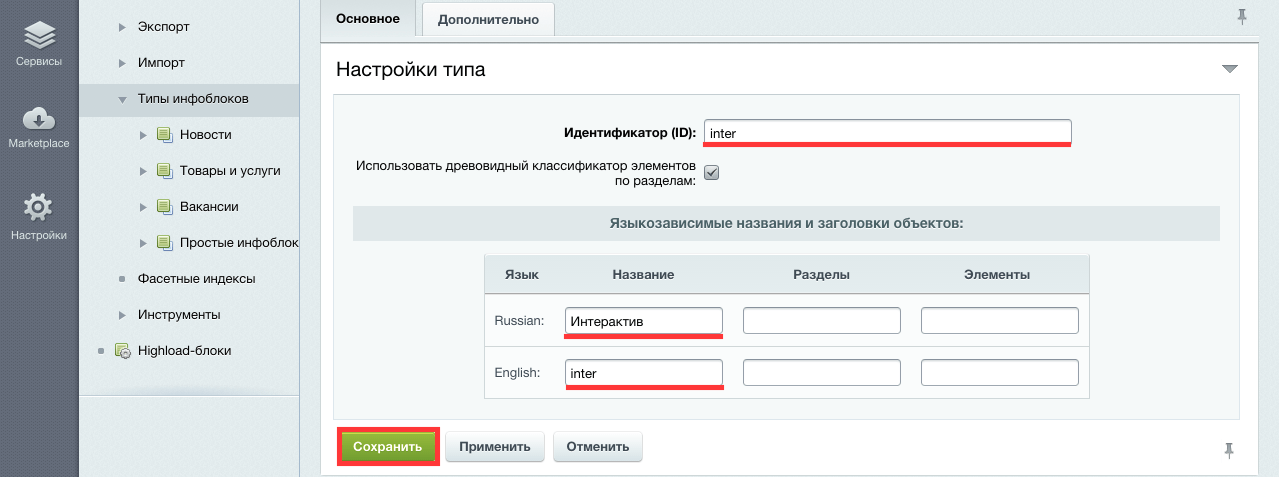Open the Настройки gear icon

pos(38,208)
